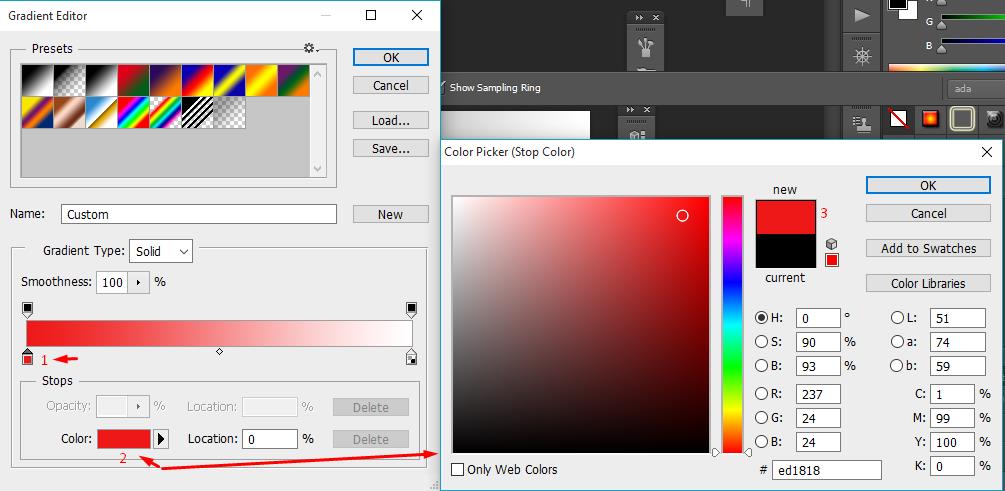Select the Lab b radio button
The image size is (1005, 491).
coord(897,366)
